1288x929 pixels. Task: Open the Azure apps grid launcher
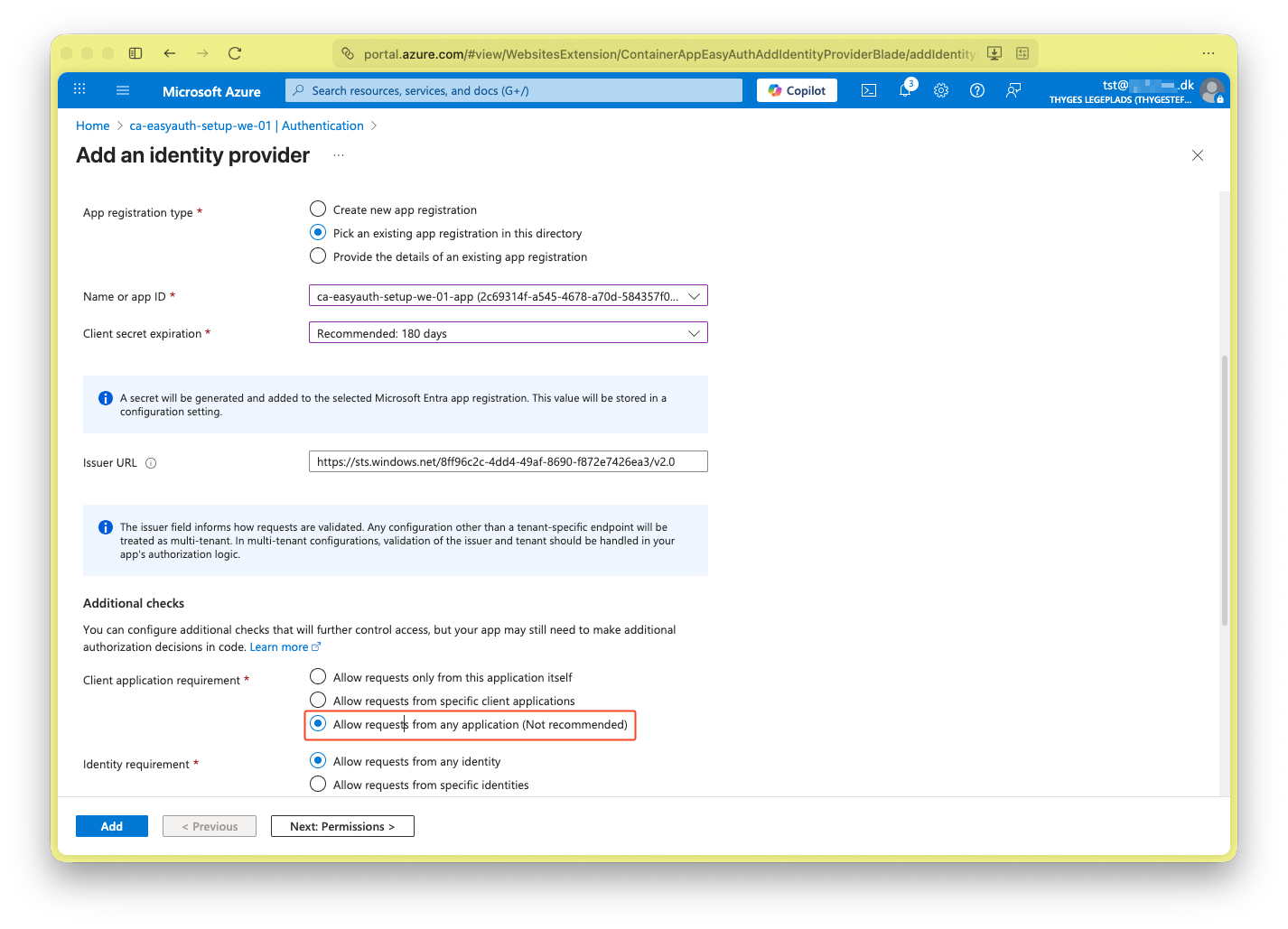tap(79, 89)
